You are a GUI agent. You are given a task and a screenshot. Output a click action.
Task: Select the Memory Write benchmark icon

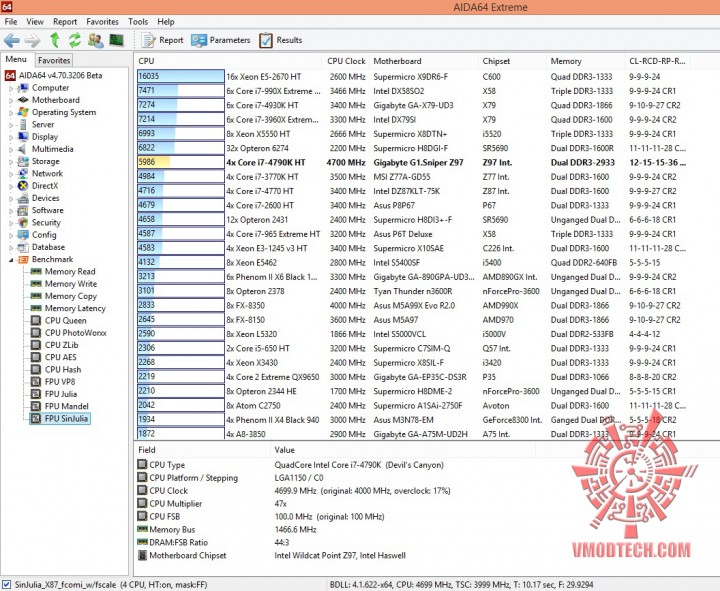coord(36,284)
